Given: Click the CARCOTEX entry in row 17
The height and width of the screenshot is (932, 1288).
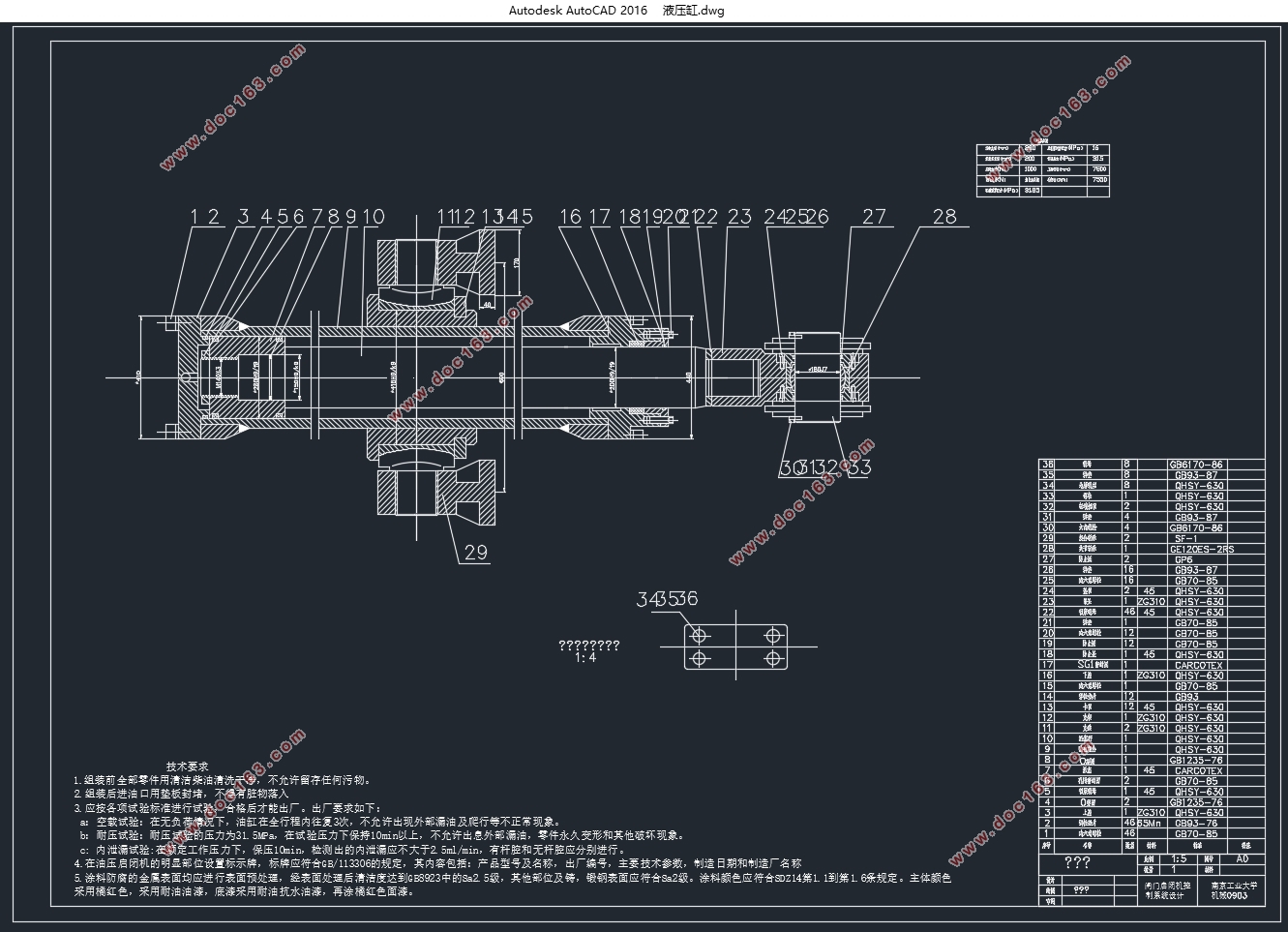Looking at the screenshot, I should point(1199,665).
